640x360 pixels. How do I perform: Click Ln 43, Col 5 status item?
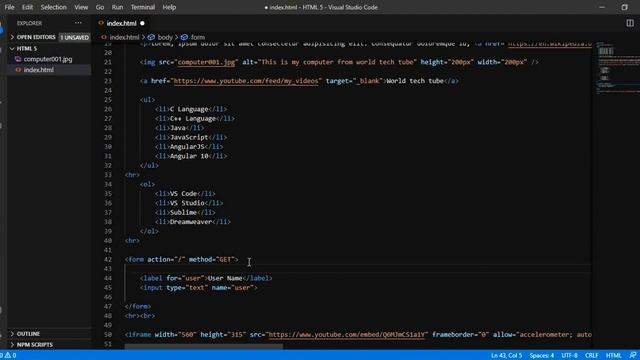506,355
